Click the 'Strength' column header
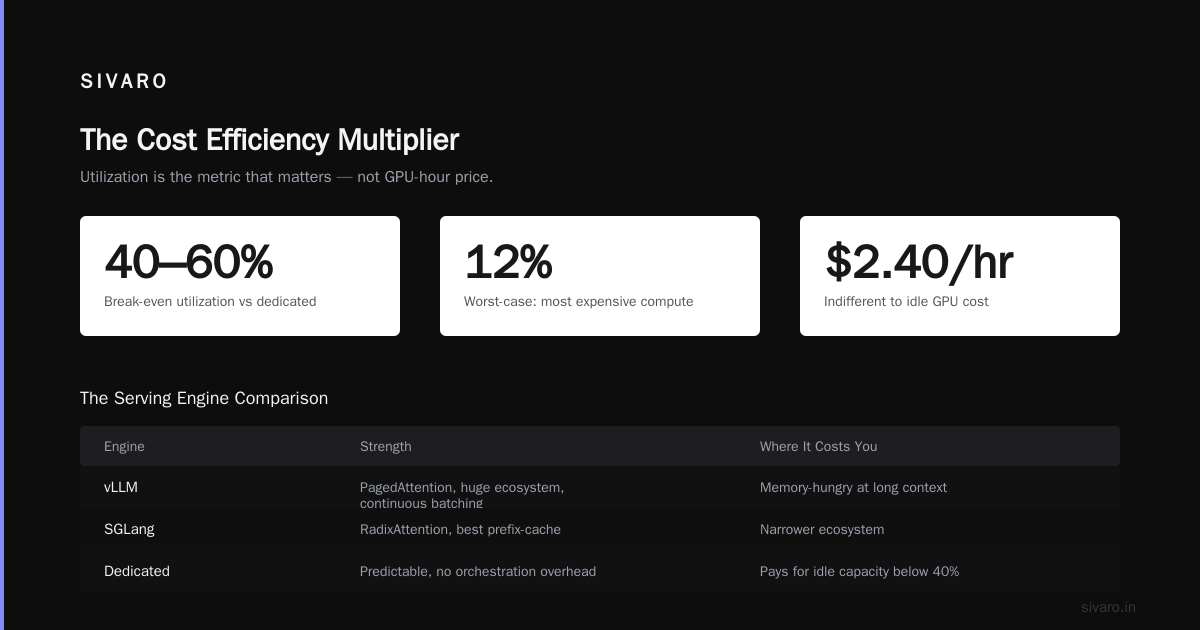Image resolution: width=1200 pixels, height=630 pixels. coord(386,446)
